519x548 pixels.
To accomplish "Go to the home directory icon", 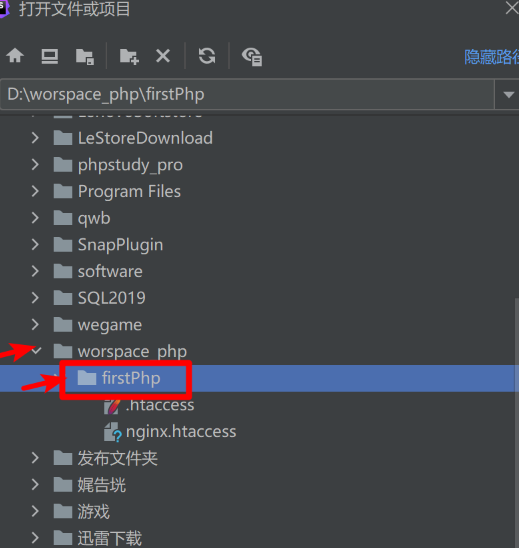I will click(15, 56).
